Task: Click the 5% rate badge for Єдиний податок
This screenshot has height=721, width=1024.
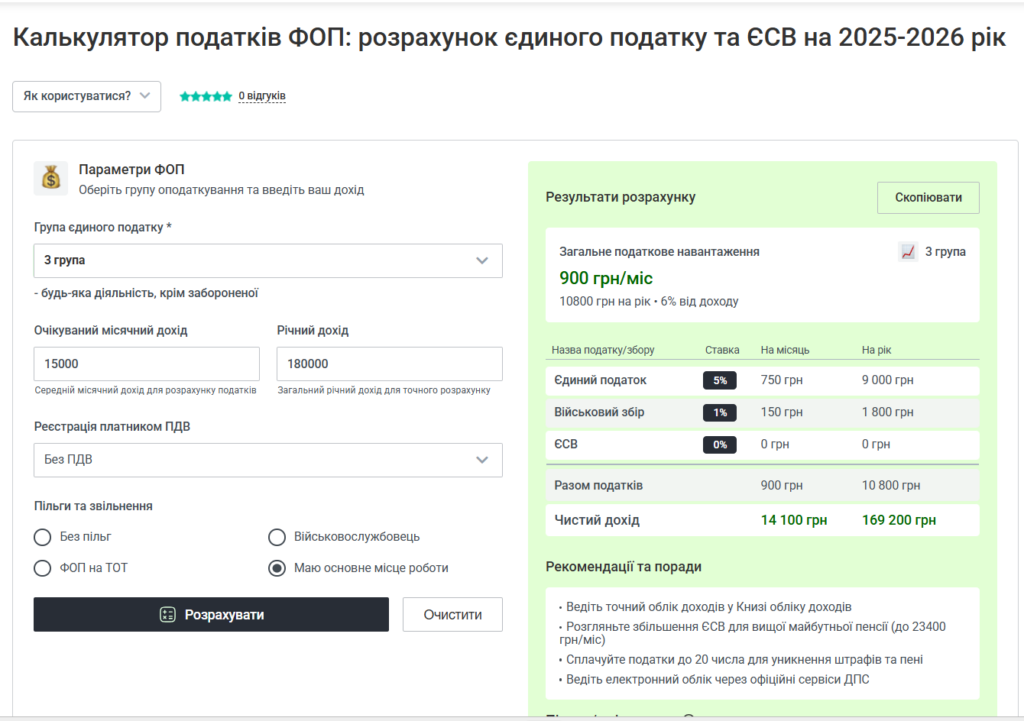Action: (x=719, y=381)
